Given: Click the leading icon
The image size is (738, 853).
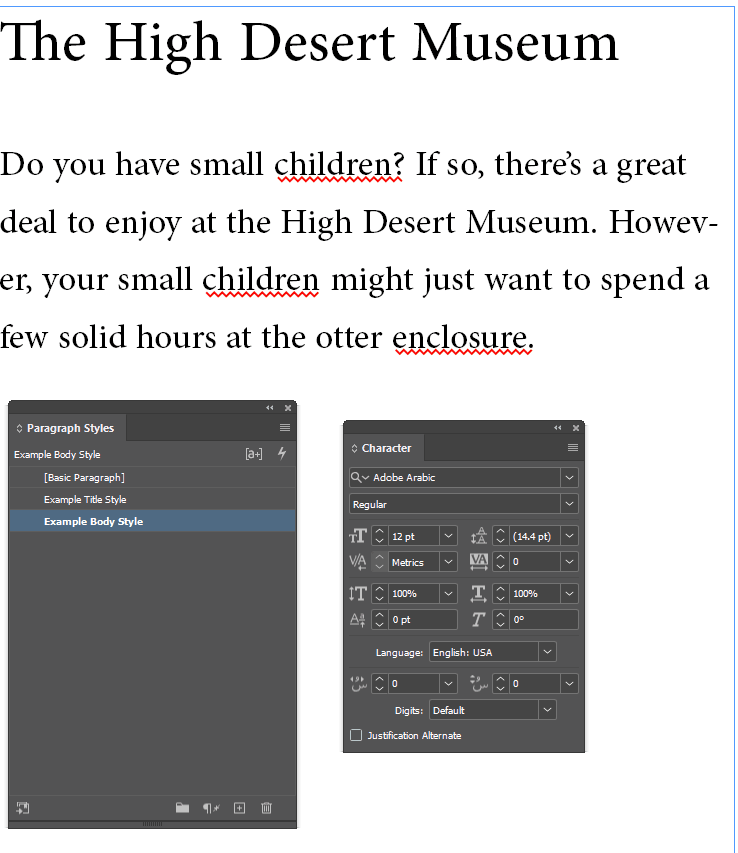Looking at the screenshot, I should [479, 536].
